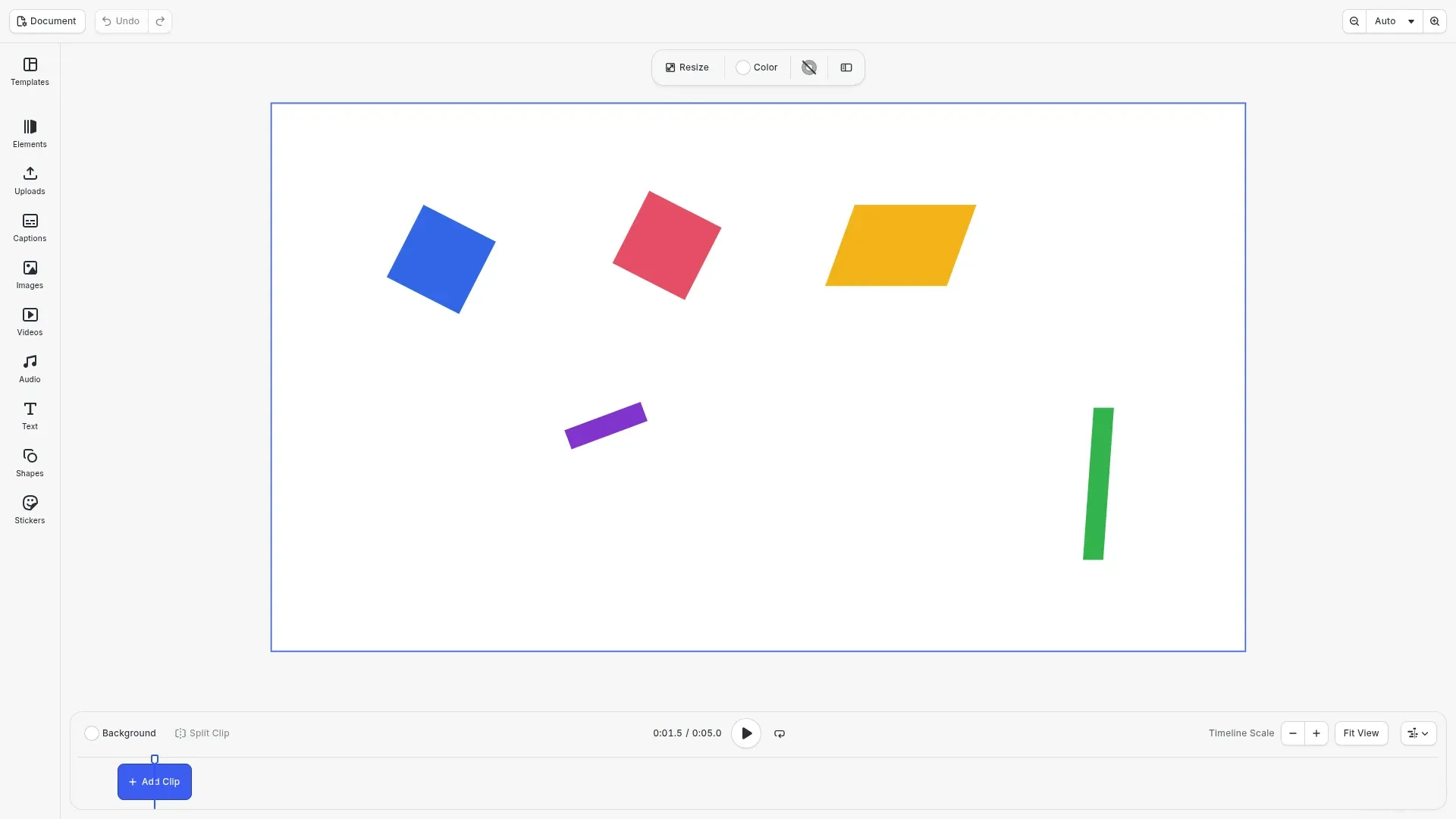This screenshot has width=1456, height=819.
Task: Select the green vertical bar shape
Action: pyautogui.click(x=1099, y=484)
